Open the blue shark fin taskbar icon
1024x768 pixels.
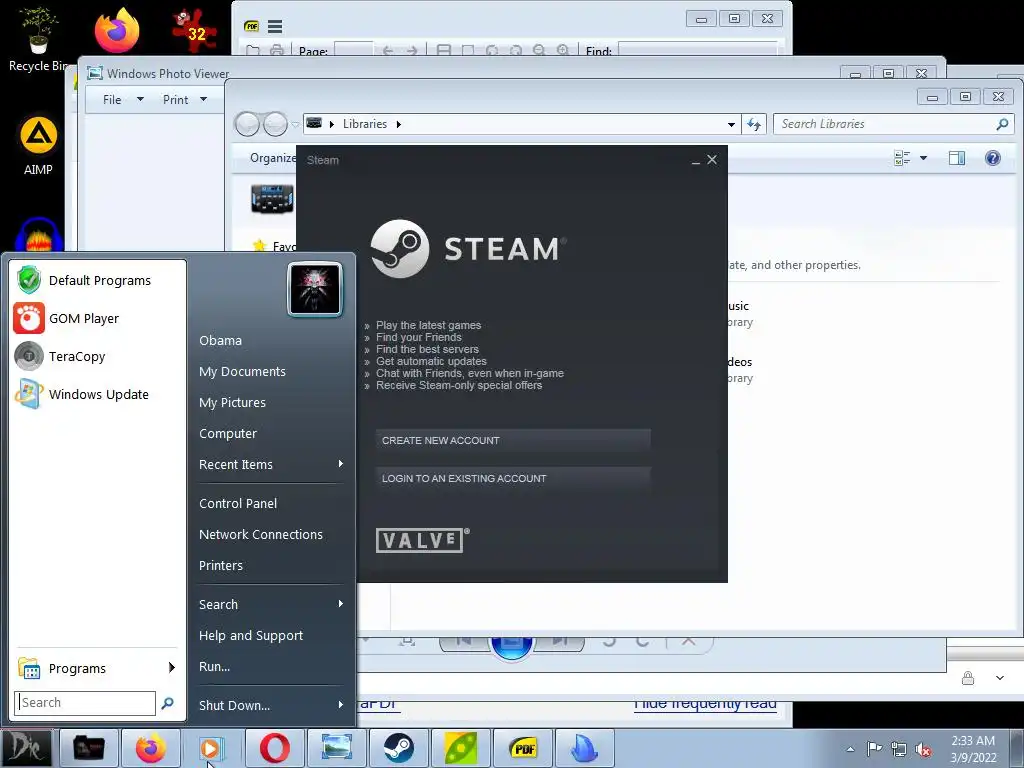(584, 748)
